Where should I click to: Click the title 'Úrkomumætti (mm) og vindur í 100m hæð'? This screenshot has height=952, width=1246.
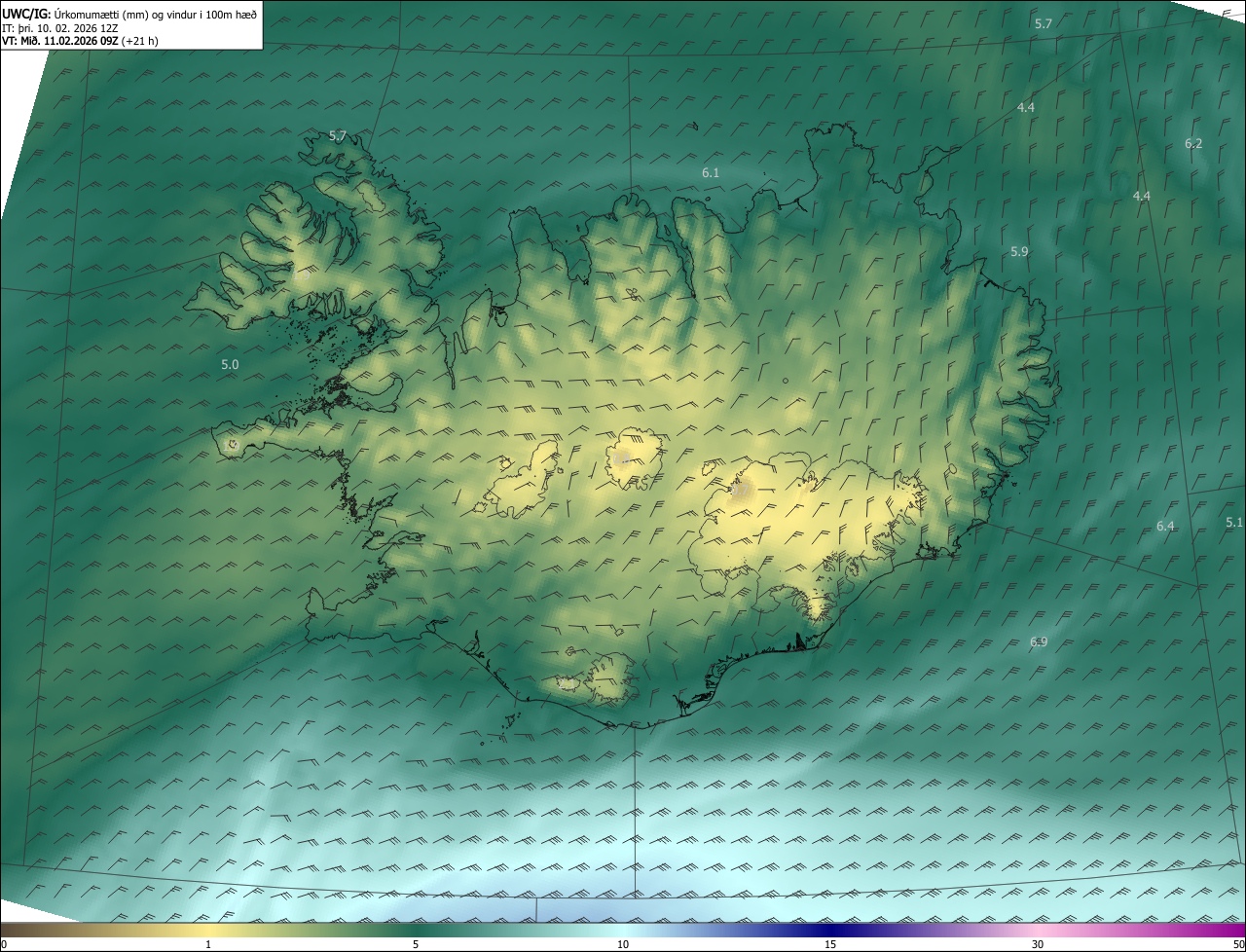click(x=155, y=14)
